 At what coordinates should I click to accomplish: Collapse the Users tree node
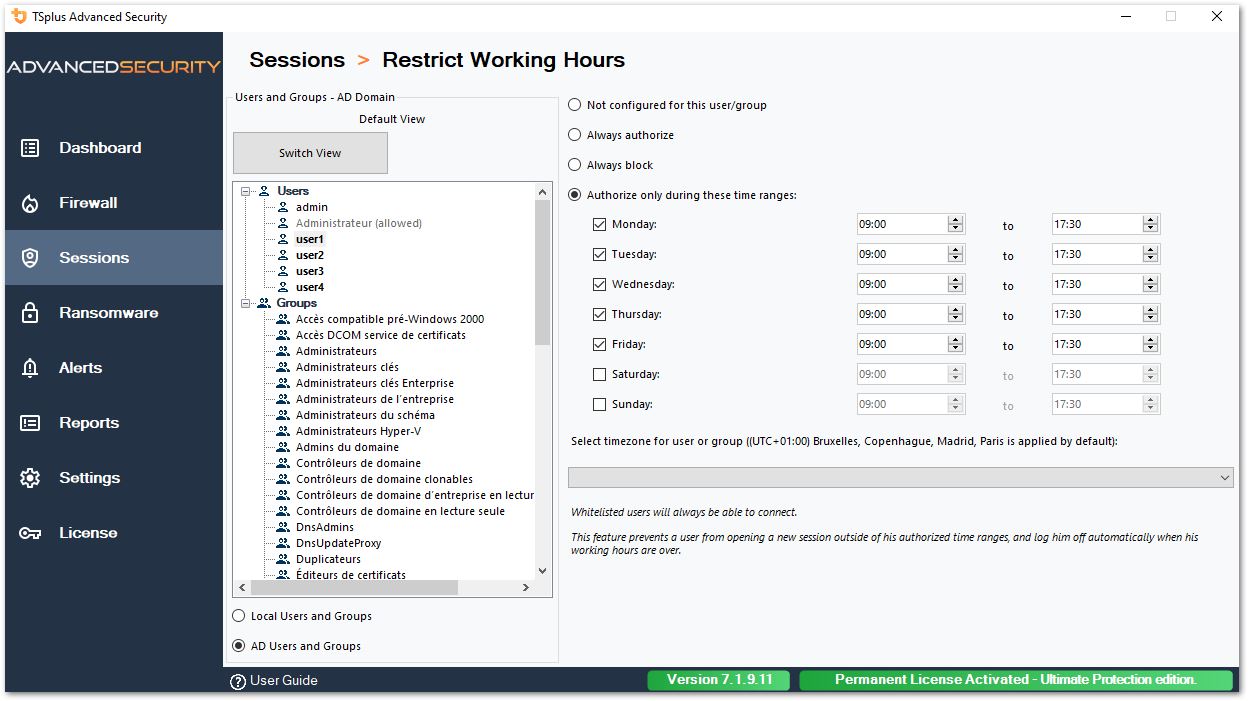[x=247, y=191]
